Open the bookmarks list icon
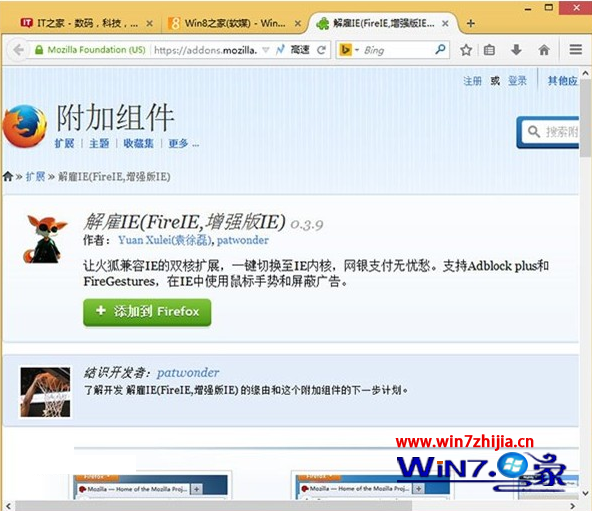Image resolution: width=592 pixels, height=511 pixels. coord(489,50)
